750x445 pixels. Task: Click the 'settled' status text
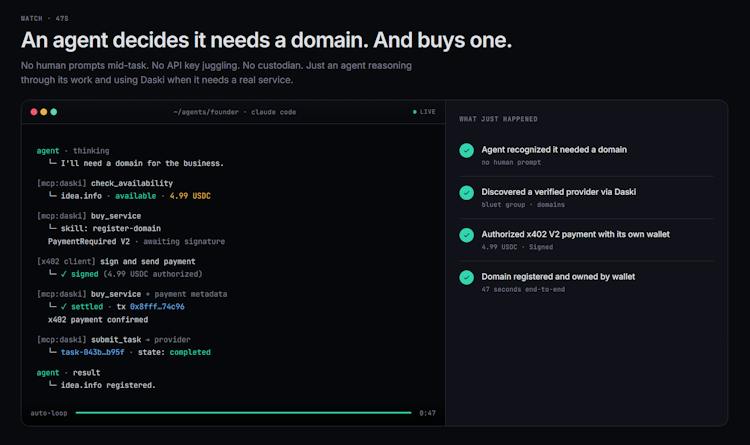(x=87, y=307)
